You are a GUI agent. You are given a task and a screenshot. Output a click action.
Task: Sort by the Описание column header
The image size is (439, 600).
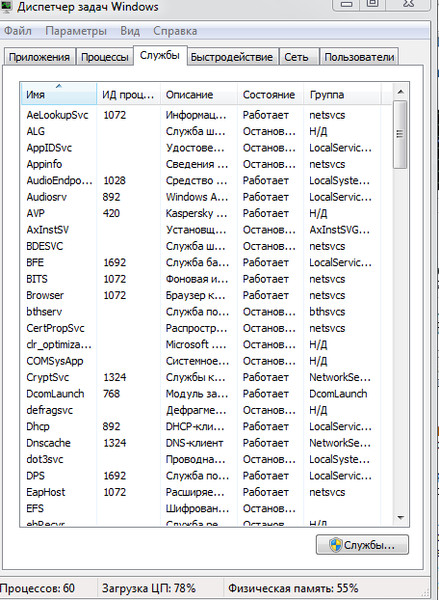pos(199,95)
